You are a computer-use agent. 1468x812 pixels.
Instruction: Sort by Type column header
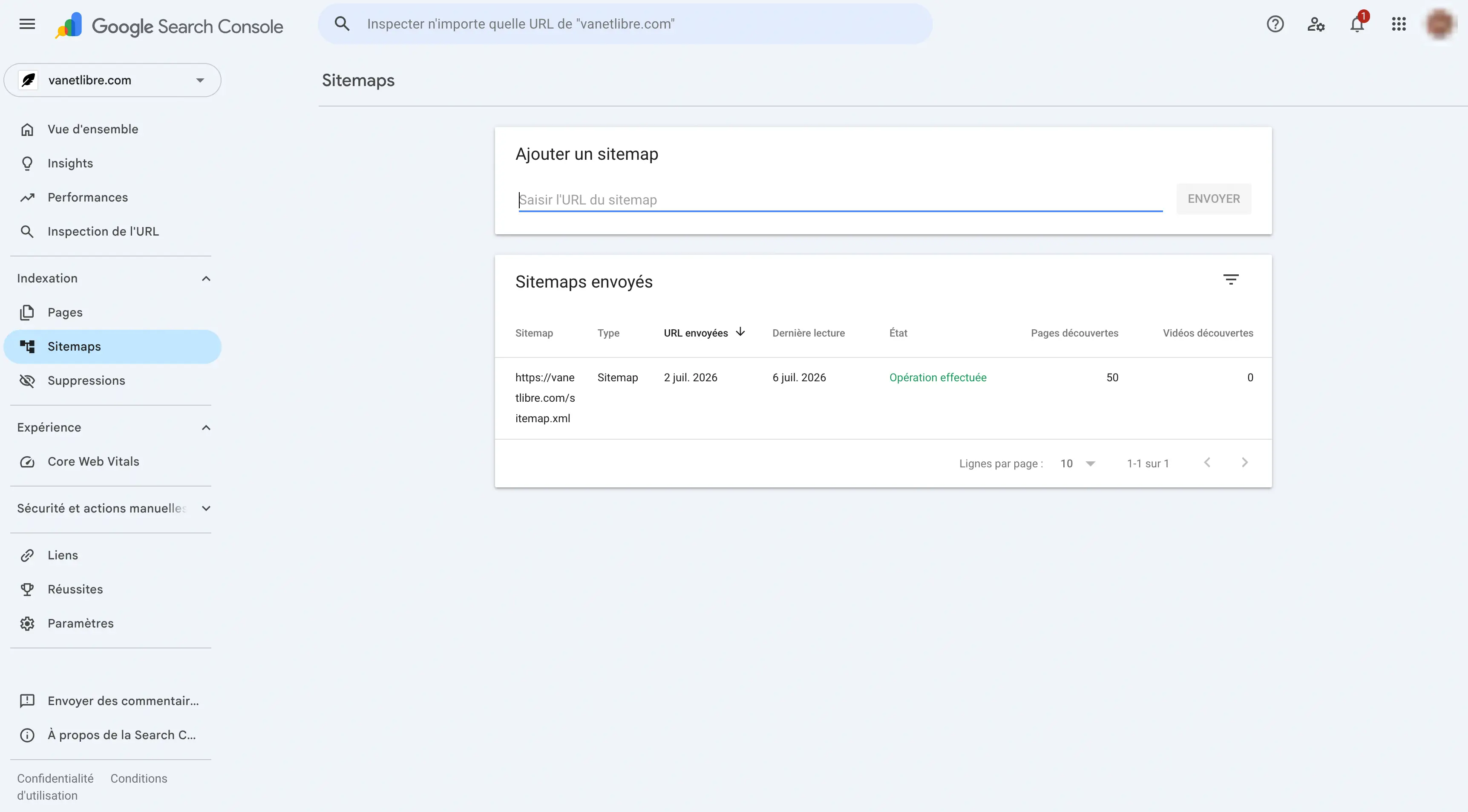coord(608,333)
